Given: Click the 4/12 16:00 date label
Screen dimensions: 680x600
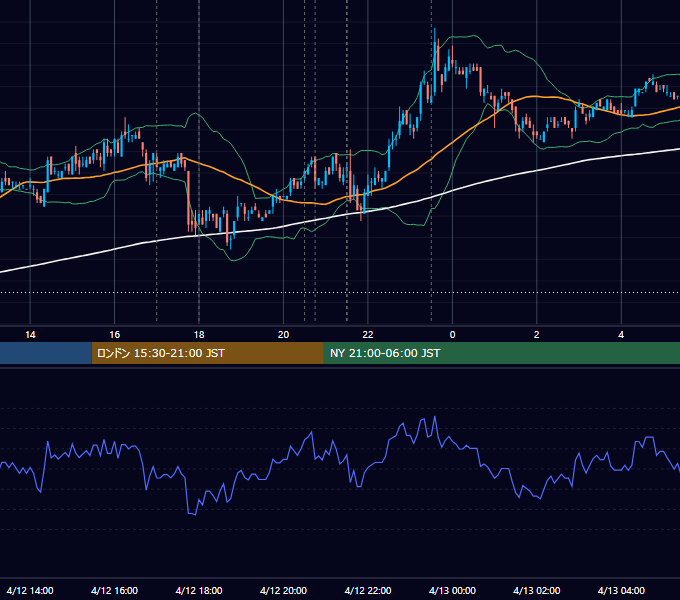Looking at the screenshot, I should (x=114, y=590).
